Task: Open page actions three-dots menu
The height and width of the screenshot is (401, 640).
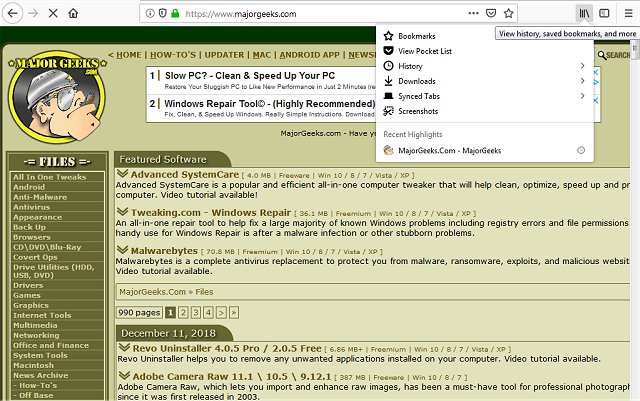Action: [473, 13]
